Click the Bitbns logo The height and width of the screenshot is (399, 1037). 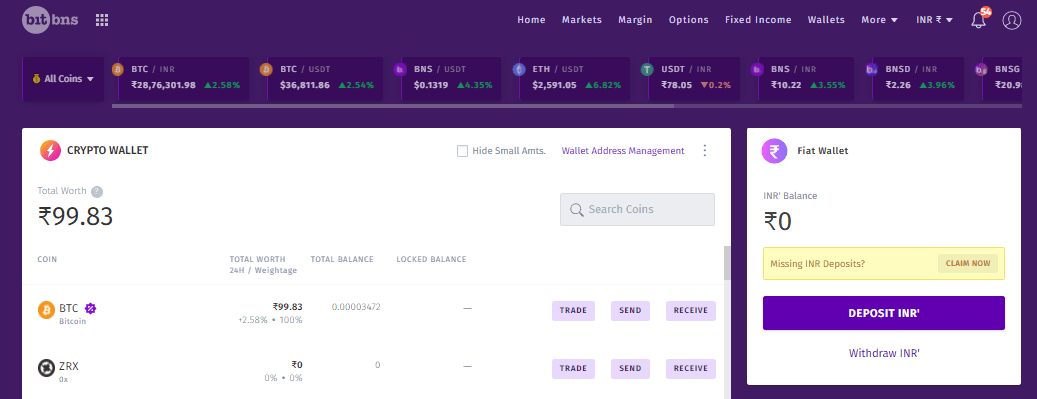(x=50, y=20)
